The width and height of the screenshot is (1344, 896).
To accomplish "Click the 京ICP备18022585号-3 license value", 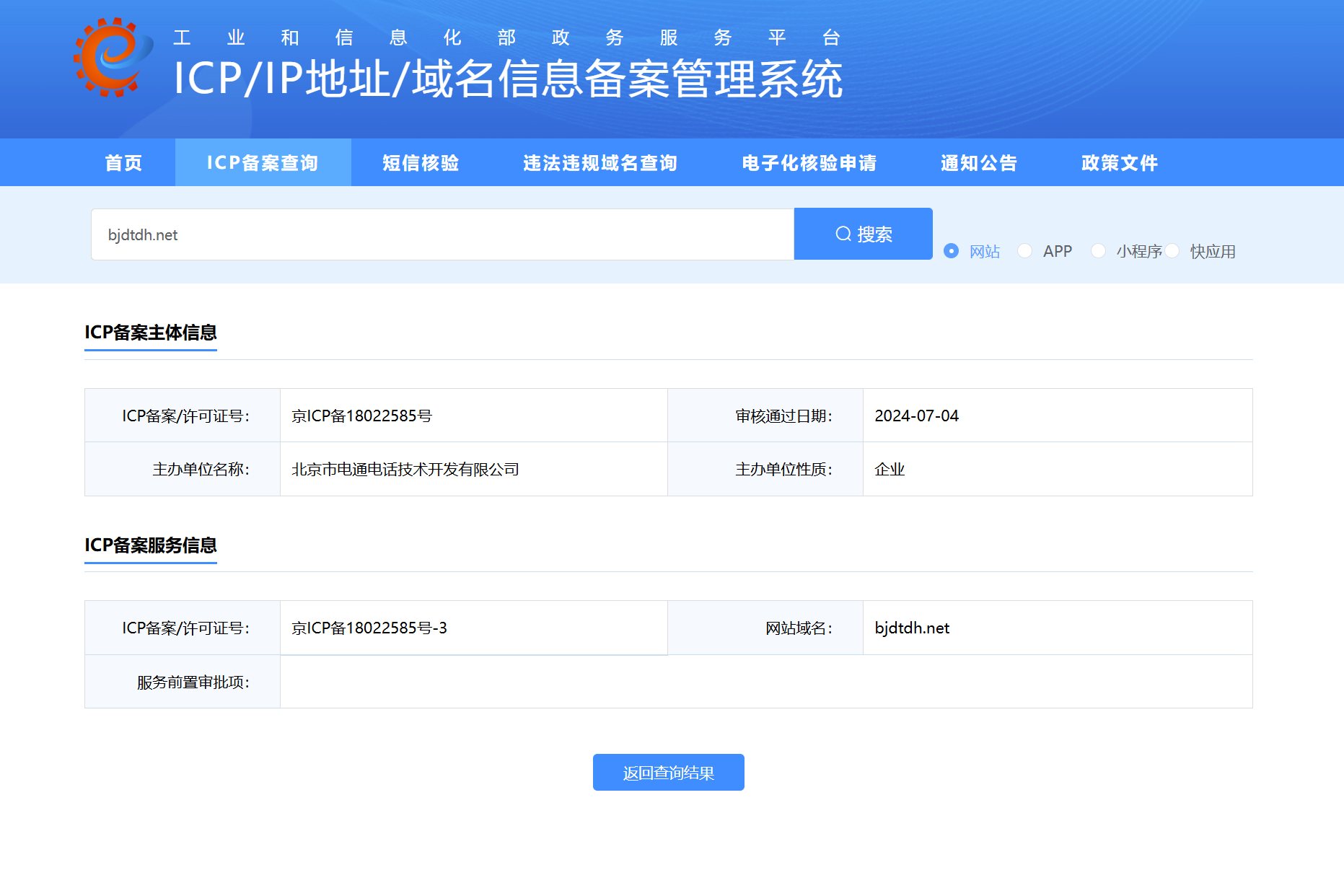I will [x=369, y=628].
